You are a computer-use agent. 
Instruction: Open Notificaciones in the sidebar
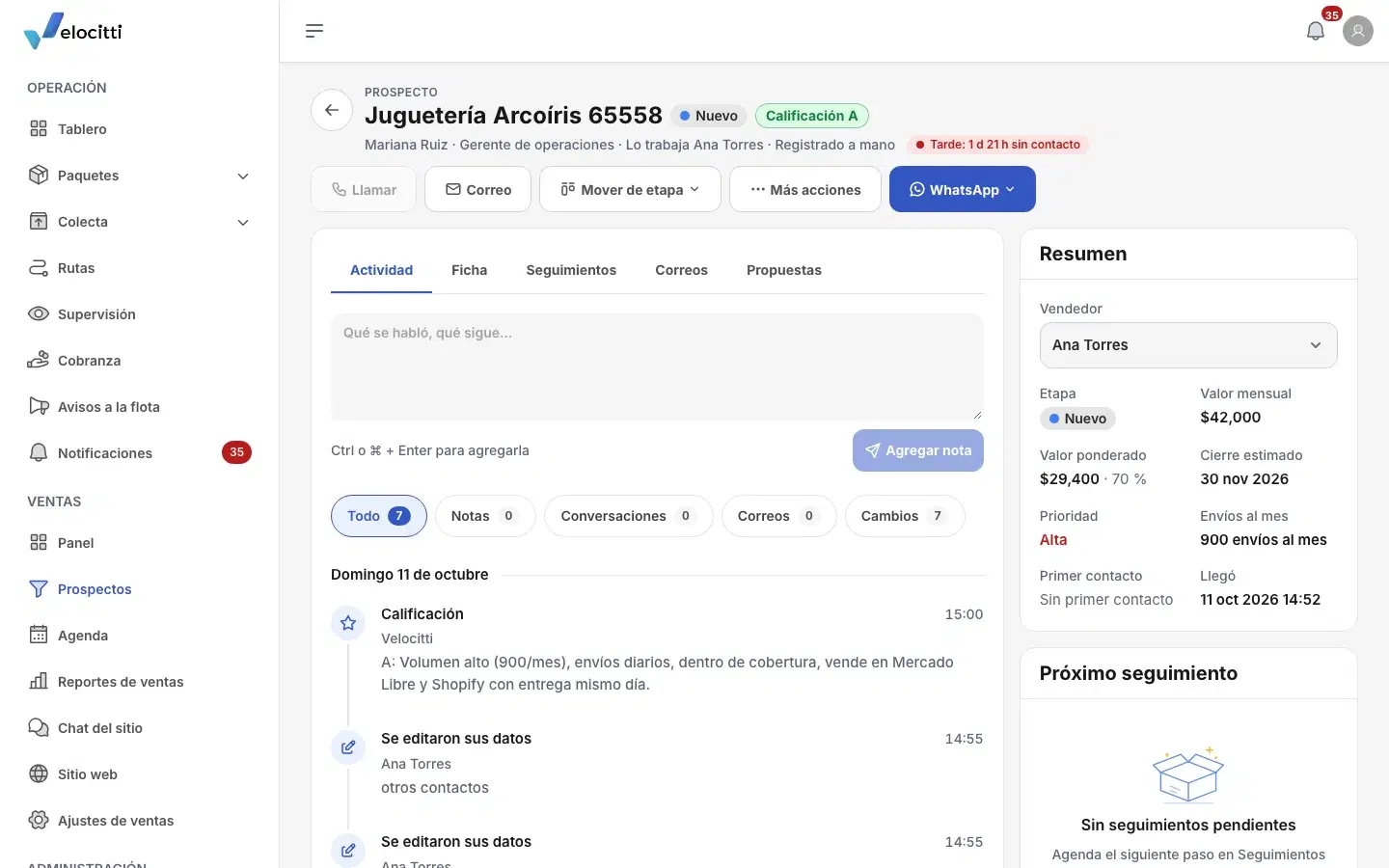pos(140,453)
